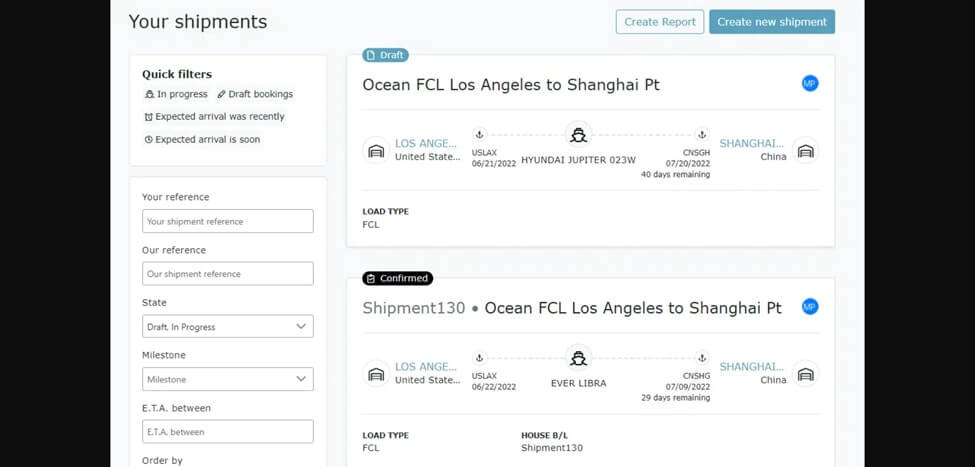Click the warehouse icon beside Shipment130 origin
The image size is (975, 467).
pos(377,373)
